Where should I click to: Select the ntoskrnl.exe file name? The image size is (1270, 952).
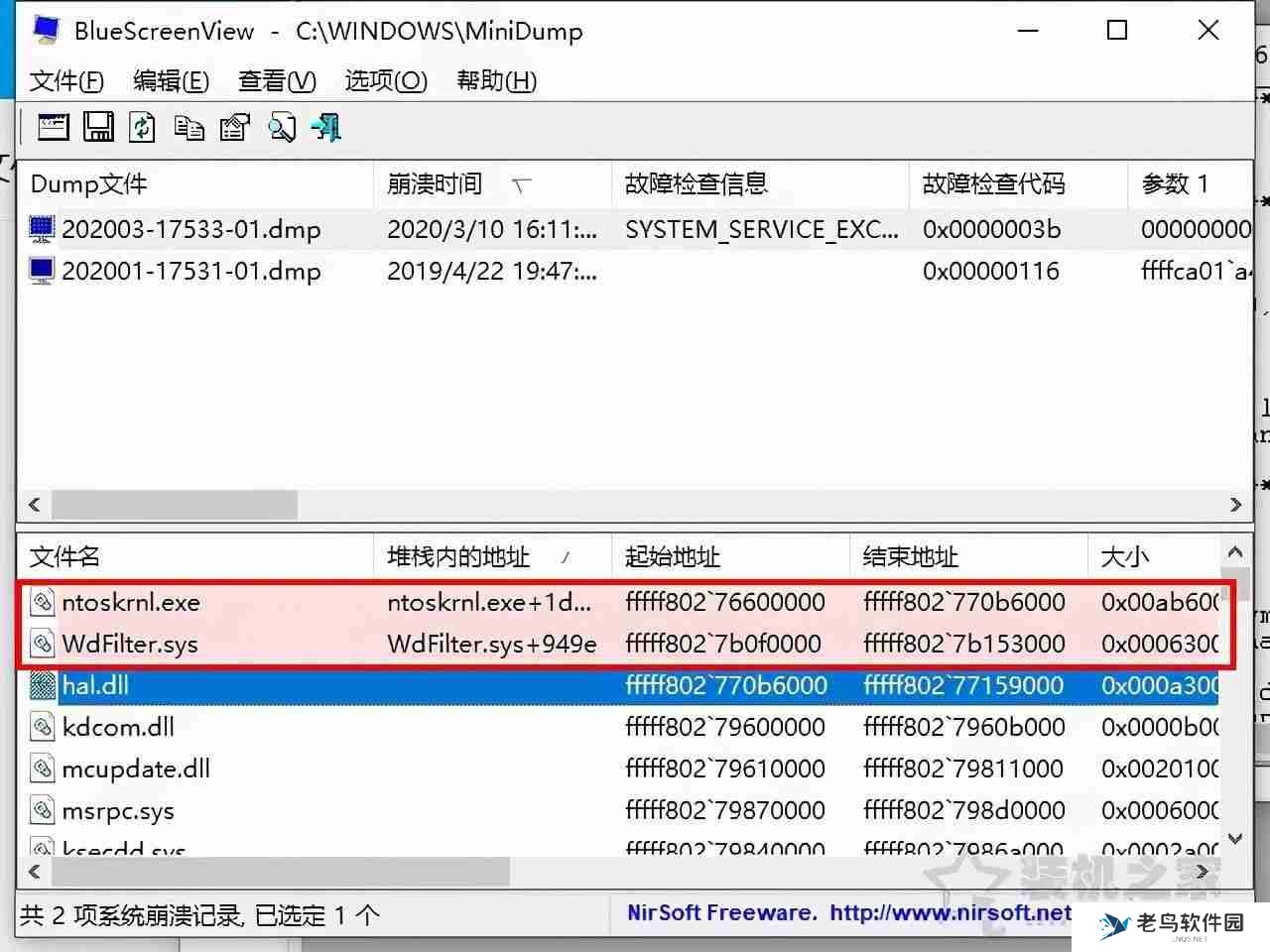tap(131, 602)
